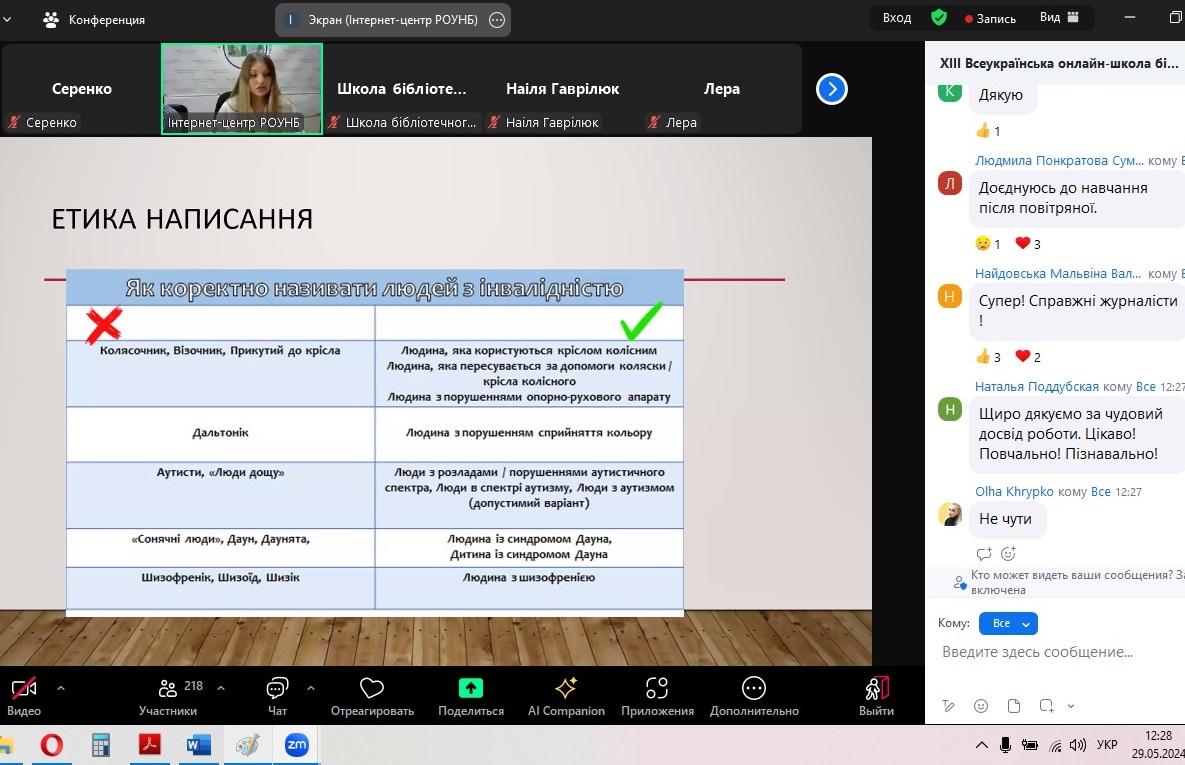
Task: Click the Выйти leave meeting button
Action: coord(876,689)
